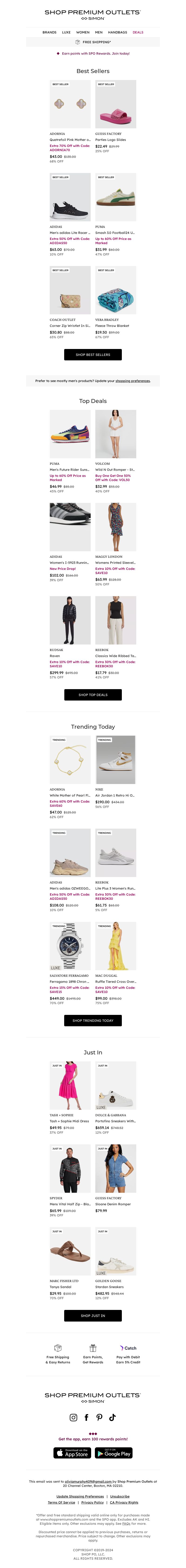Click the free shipping package icon in banner
The image size is (186, 1568).
(x=78, y=42)
